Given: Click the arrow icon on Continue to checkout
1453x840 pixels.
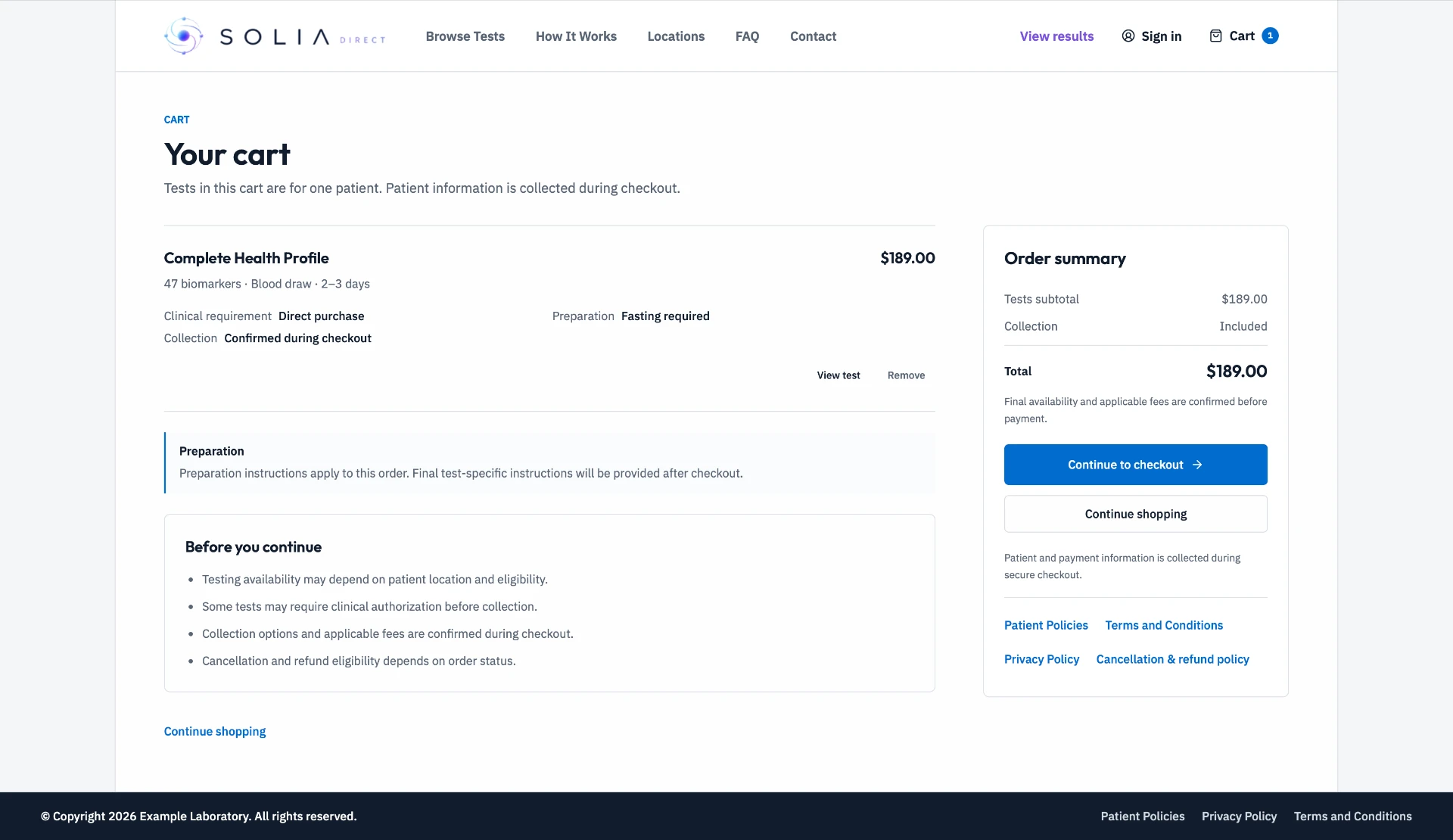Looking at the screenshot, I should tap(1197, 465).
